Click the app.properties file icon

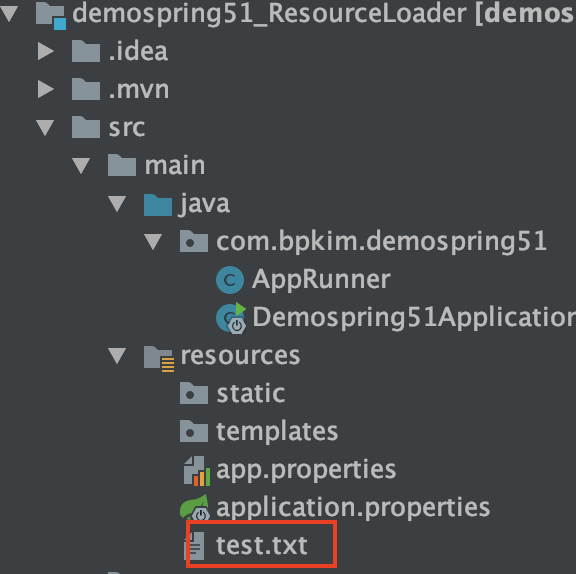click(x=197, y=471)
